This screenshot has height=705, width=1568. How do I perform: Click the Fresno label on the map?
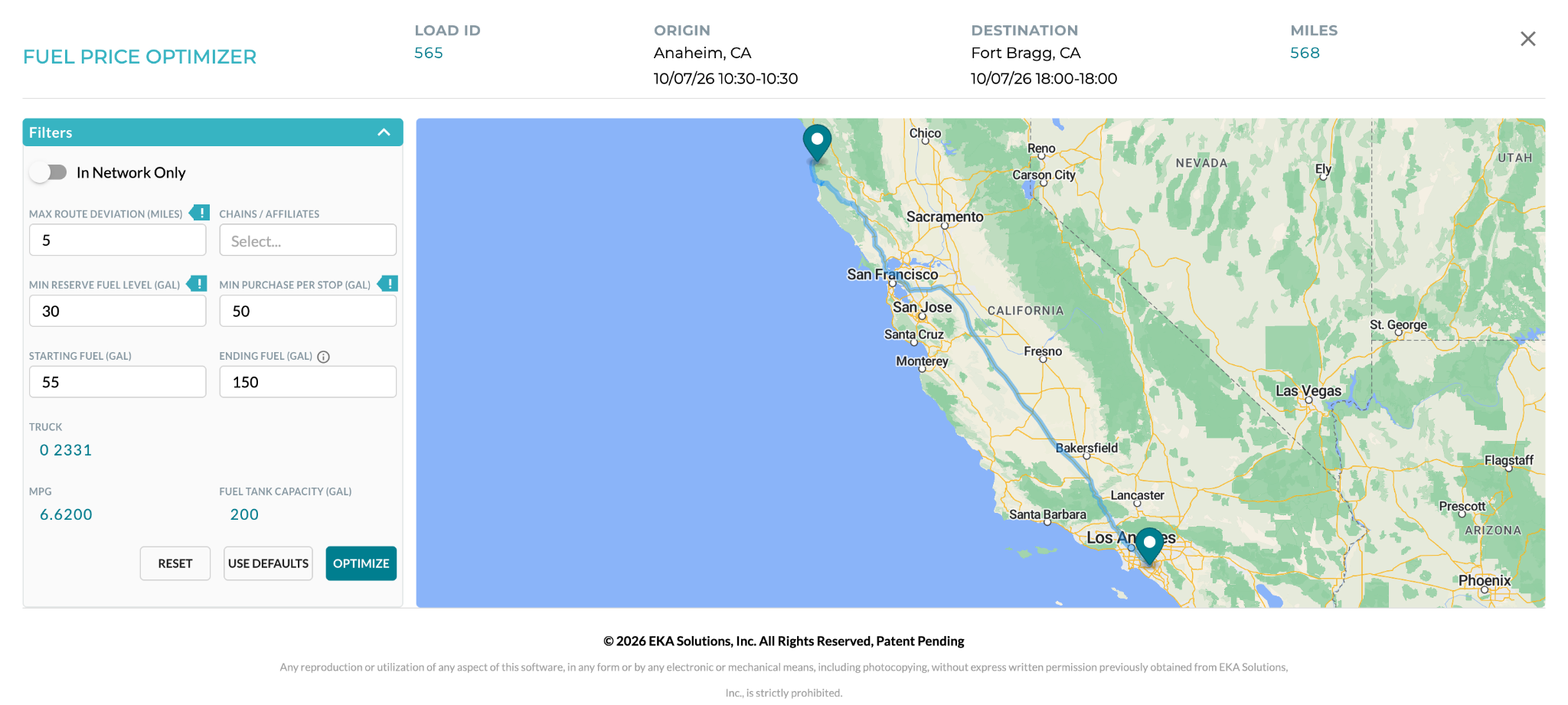click(1043, 351)
